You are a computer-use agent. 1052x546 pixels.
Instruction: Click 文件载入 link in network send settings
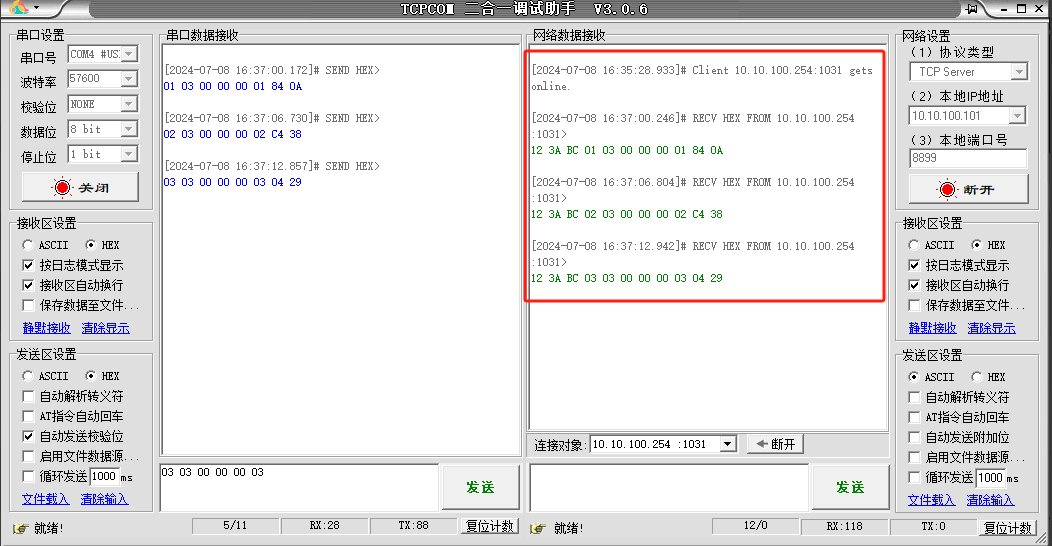[x=931, y=500]
